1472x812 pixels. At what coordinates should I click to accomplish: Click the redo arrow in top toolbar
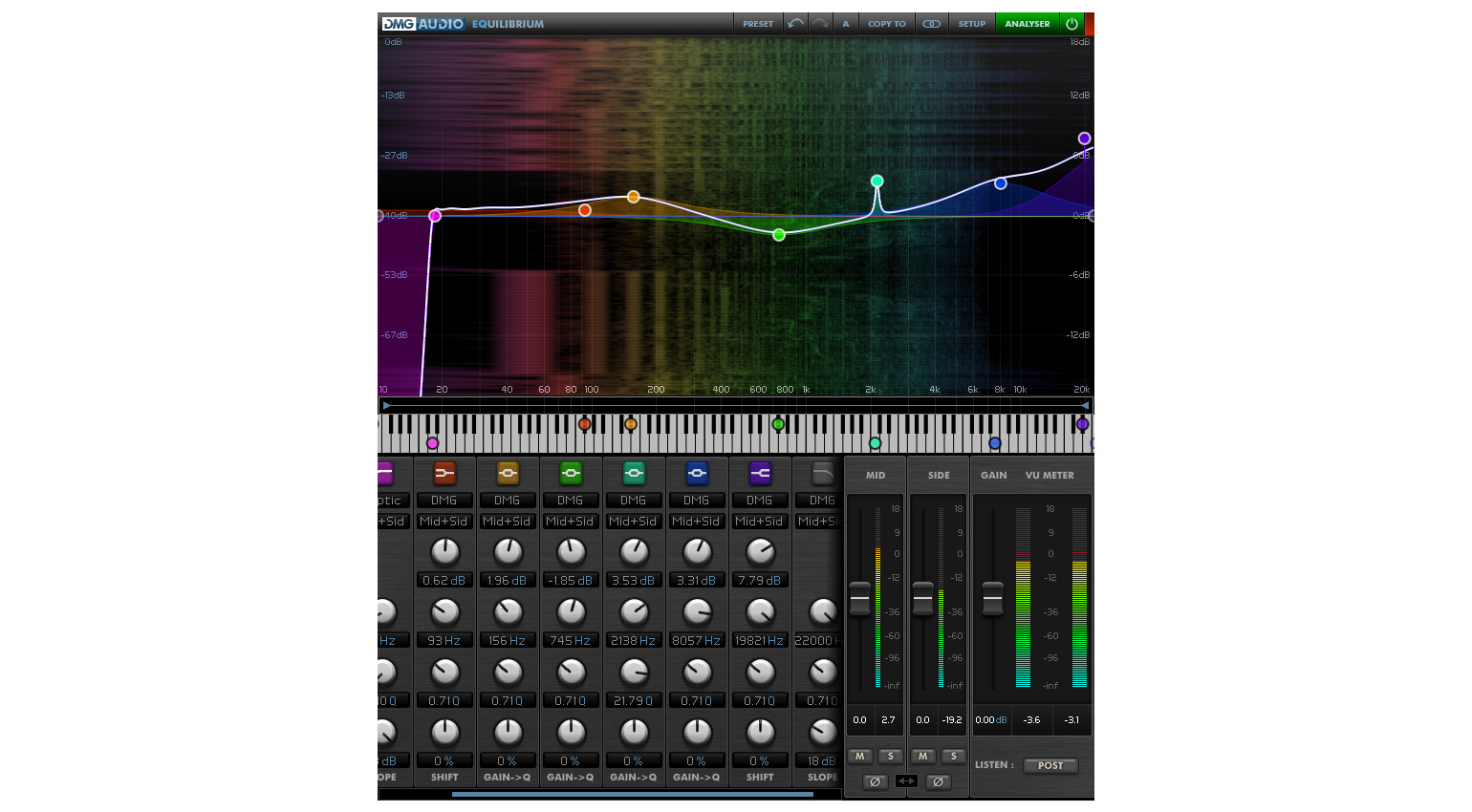pos(820,24)
